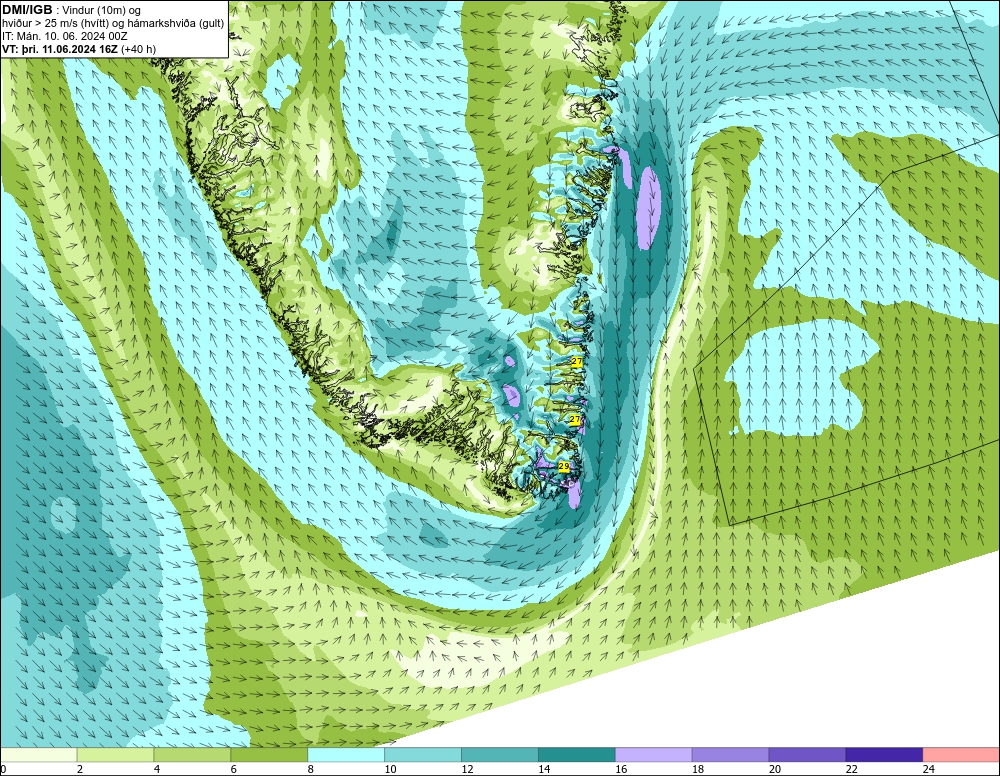This screenshot has height=776, width=1000.
Task: Click the DMI/IGB title text
Action: 27,10
